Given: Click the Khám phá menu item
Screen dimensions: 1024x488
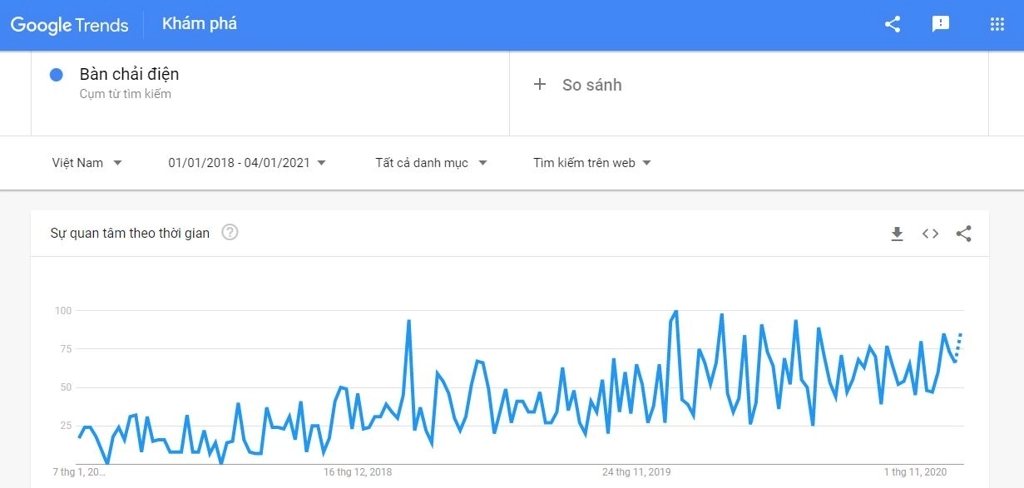Looking at the screenshot, I should pos(199,25).
